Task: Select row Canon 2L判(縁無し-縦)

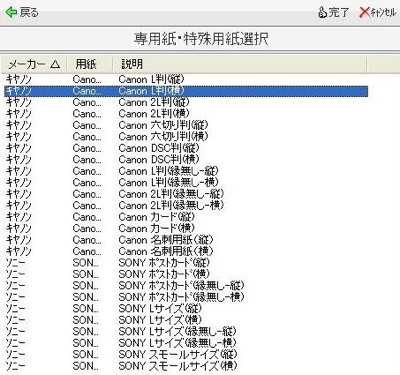Action: click(x=186, y=194)
